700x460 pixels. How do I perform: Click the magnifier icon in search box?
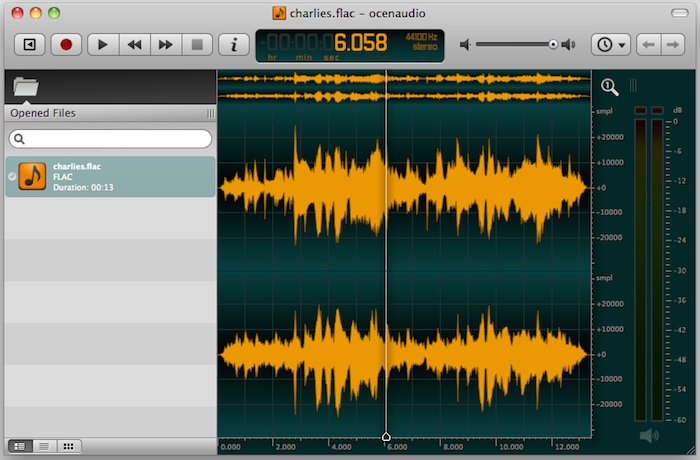tap(19, 139)
